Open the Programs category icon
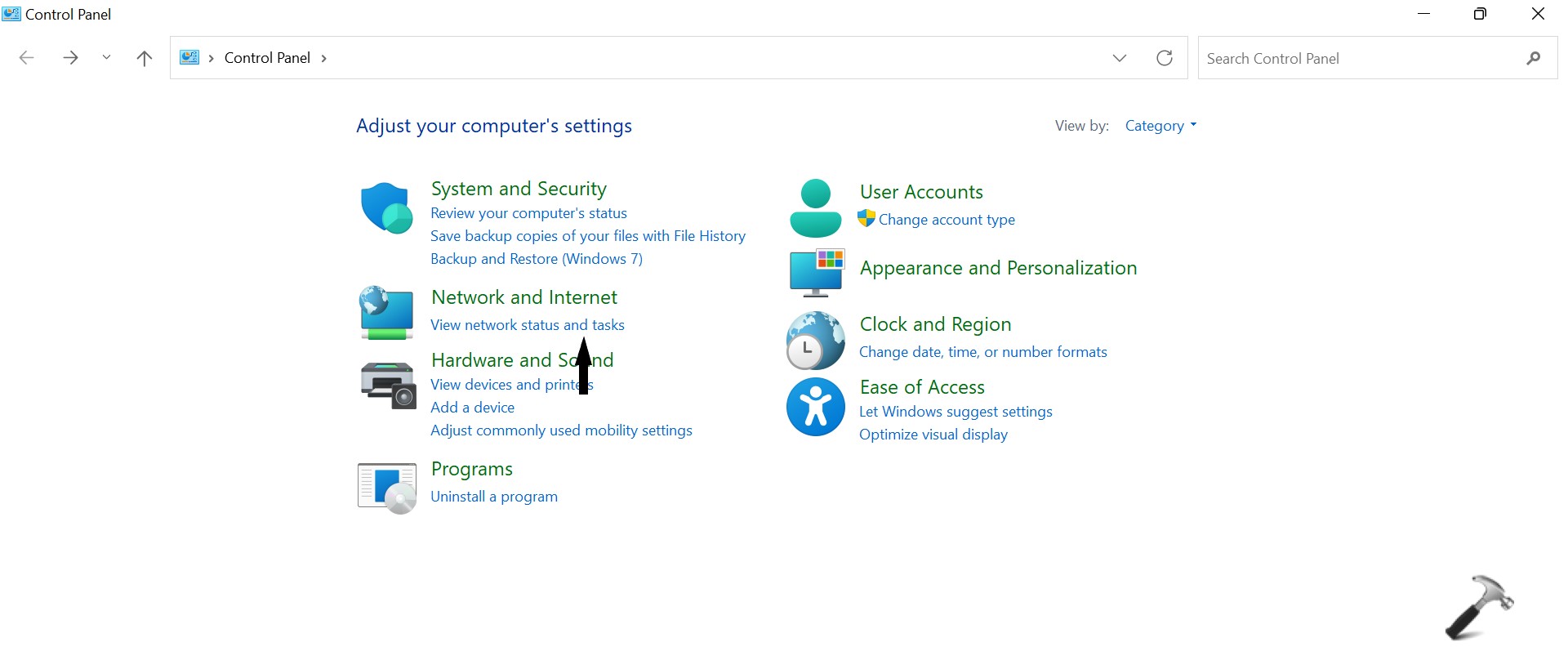 tap(387, 487)
